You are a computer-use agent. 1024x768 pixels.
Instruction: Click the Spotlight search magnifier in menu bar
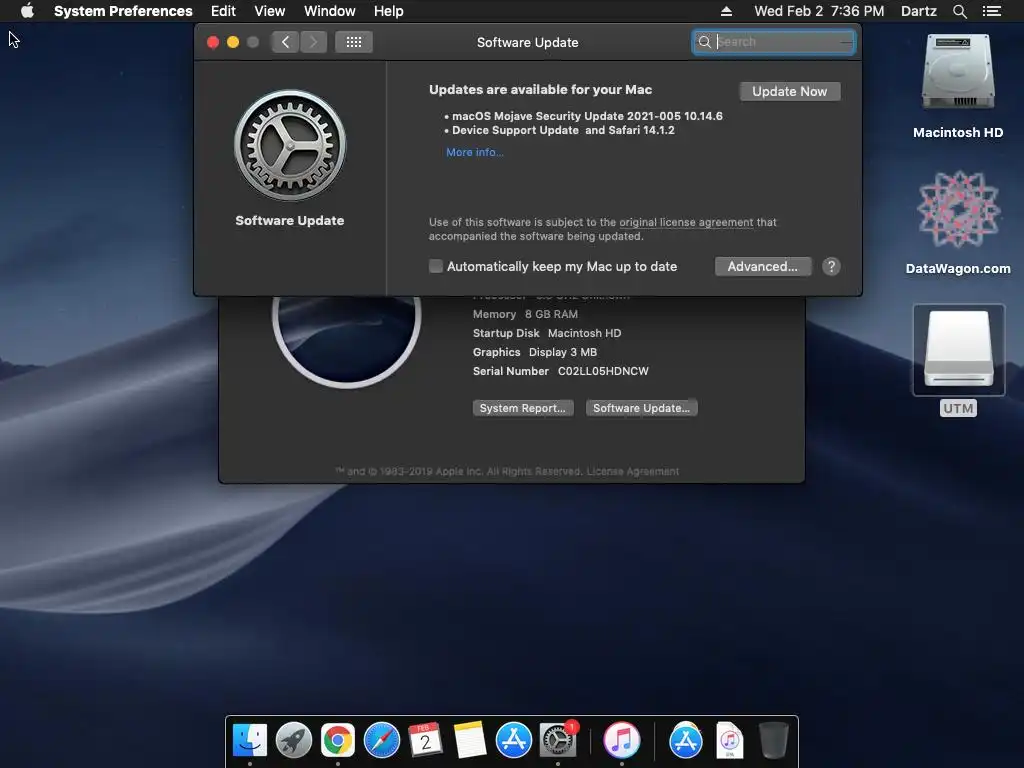pos(959,11)
